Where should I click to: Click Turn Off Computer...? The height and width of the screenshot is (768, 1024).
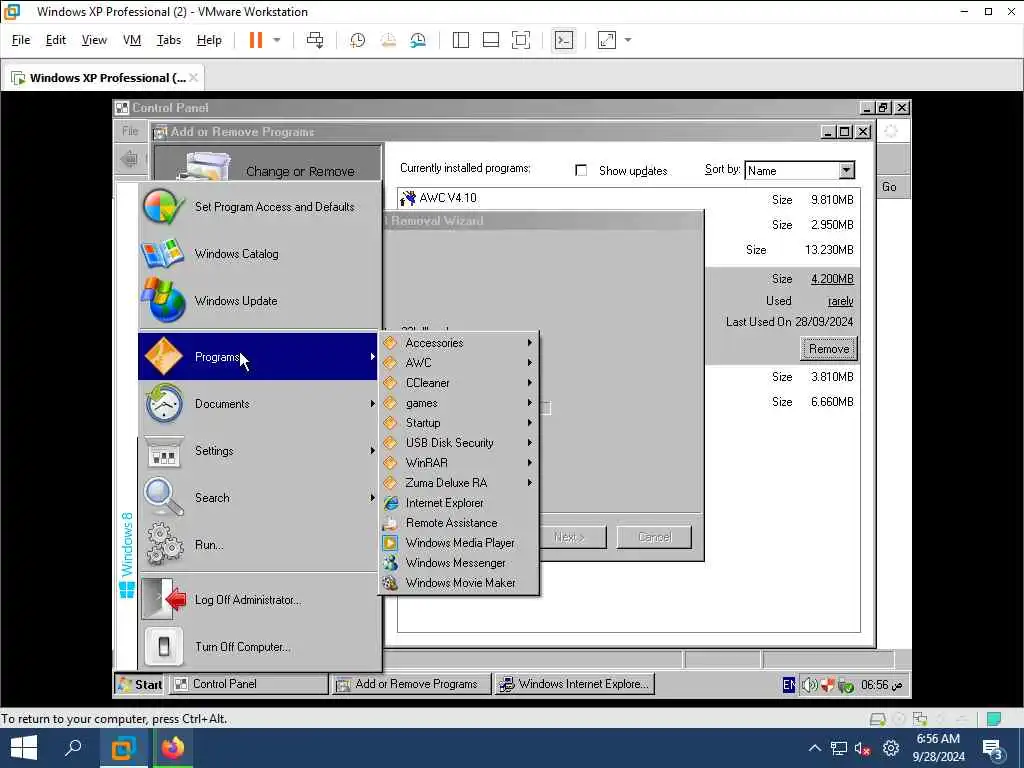tap(258, 647)
